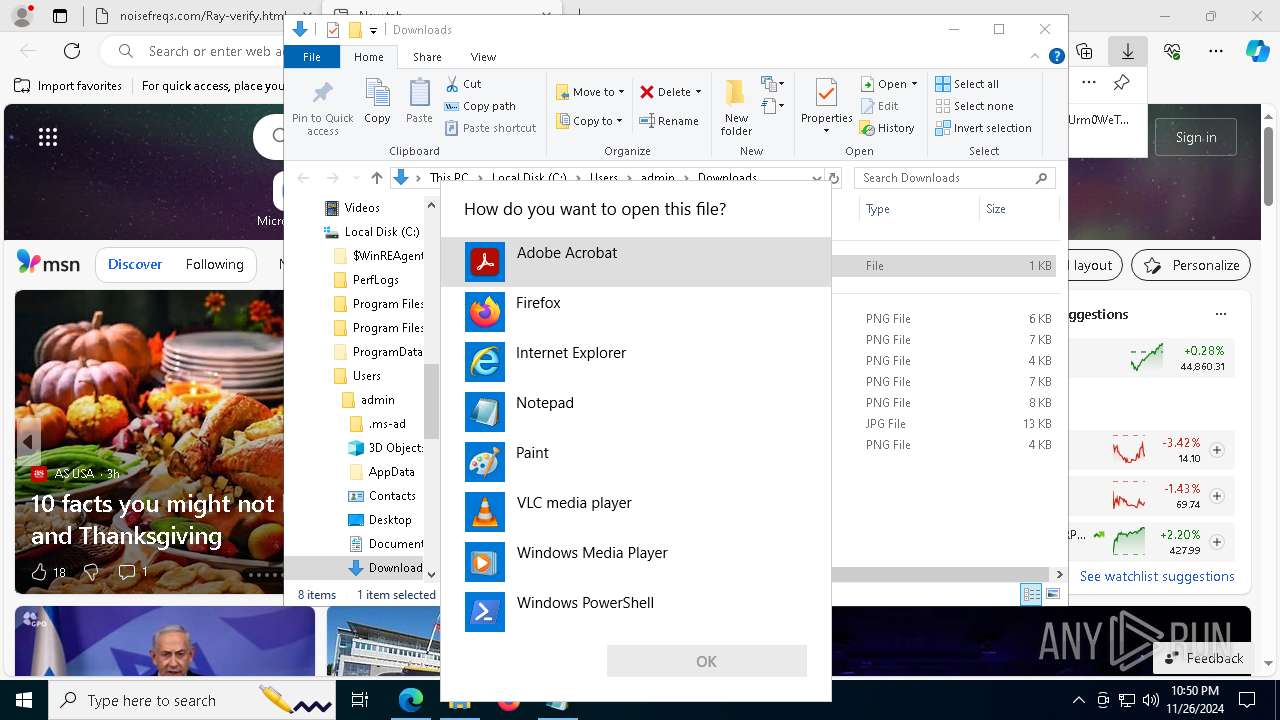Open Edge Downloads toolbar icon
Screen dimensions: 1280x720
coord(1127,51)
